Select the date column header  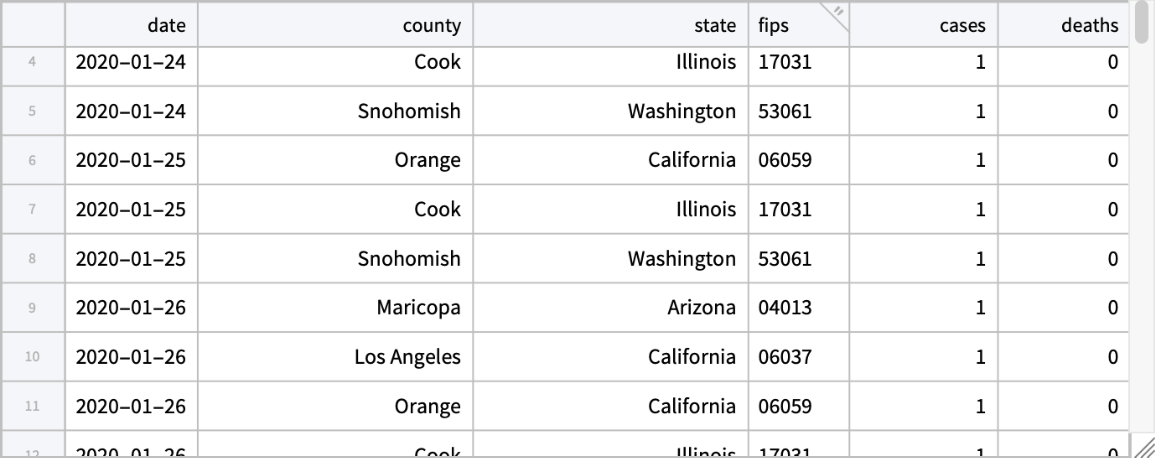pos(134,25)
